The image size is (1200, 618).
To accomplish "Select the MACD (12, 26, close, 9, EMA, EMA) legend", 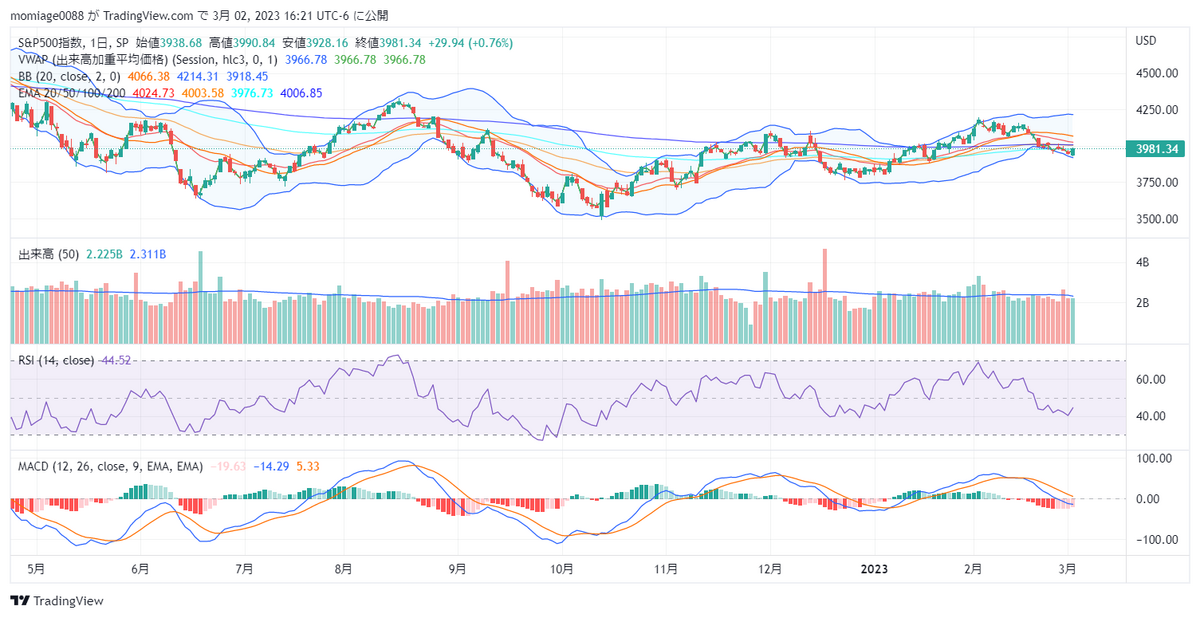I will [111, 467].
